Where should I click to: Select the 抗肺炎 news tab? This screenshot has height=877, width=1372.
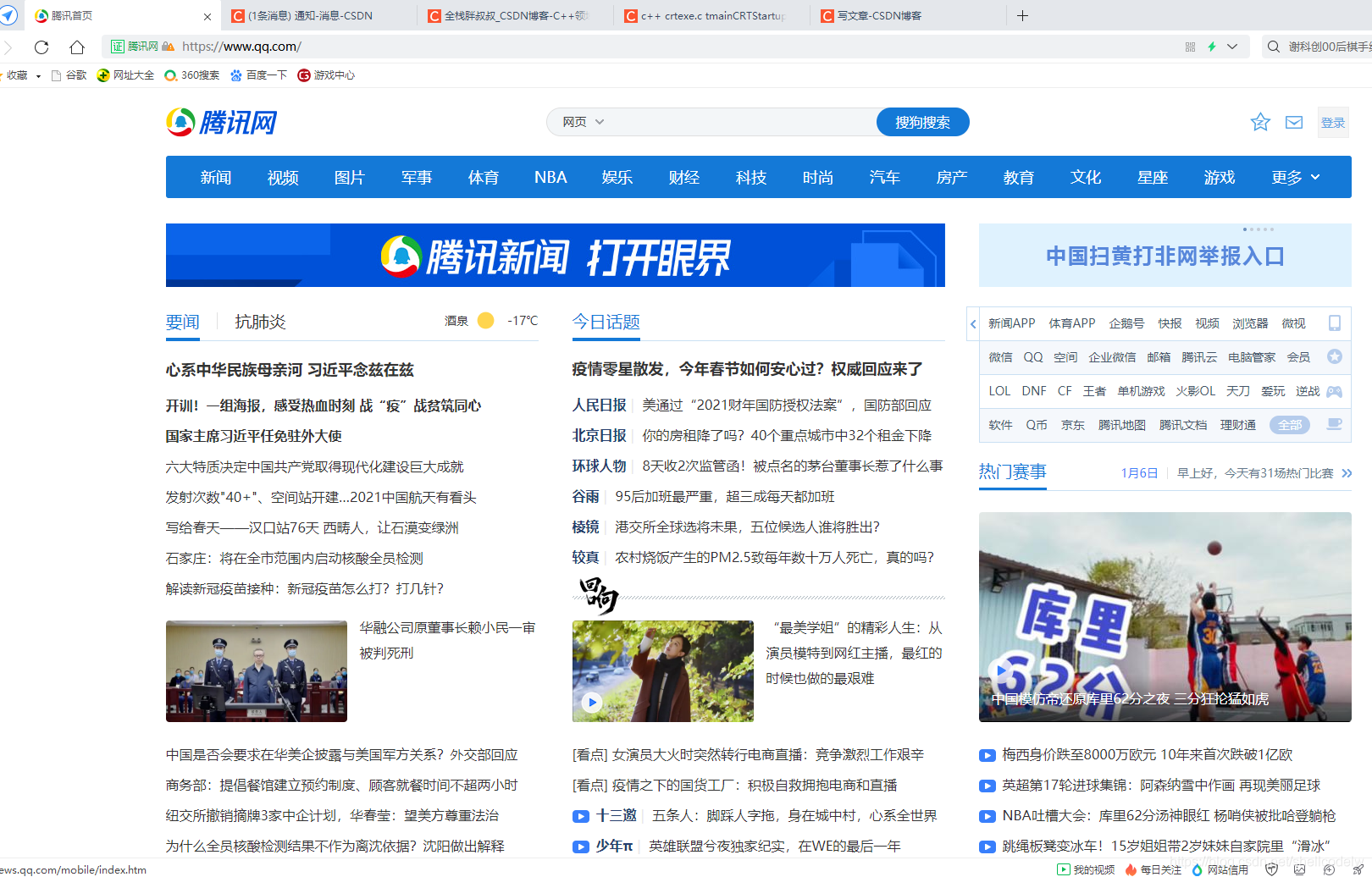coord(260,322)
